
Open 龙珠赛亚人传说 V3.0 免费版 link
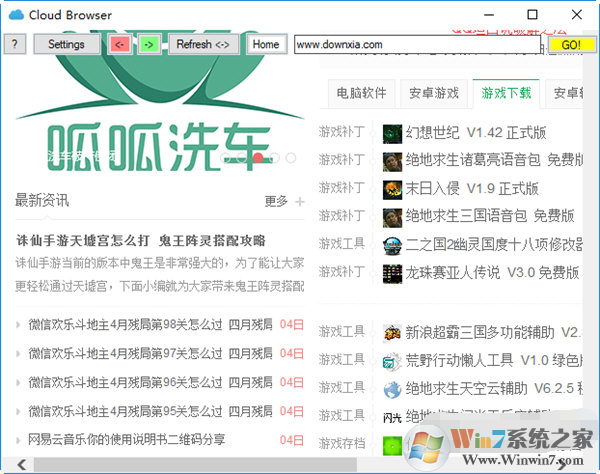point(492,272)
